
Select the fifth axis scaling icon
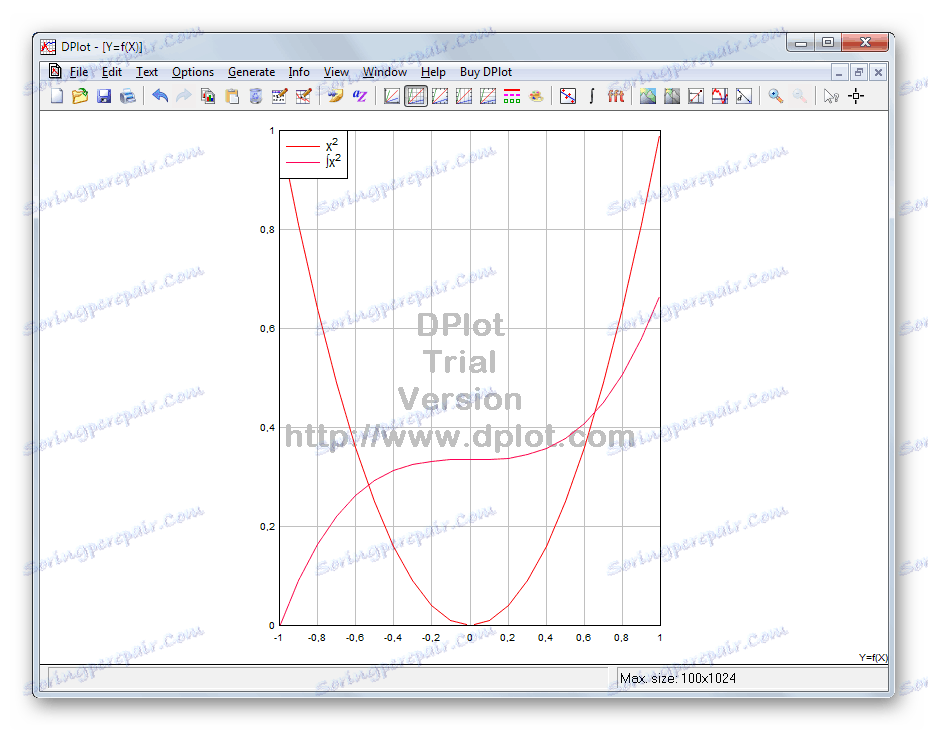tap(488, 96)
